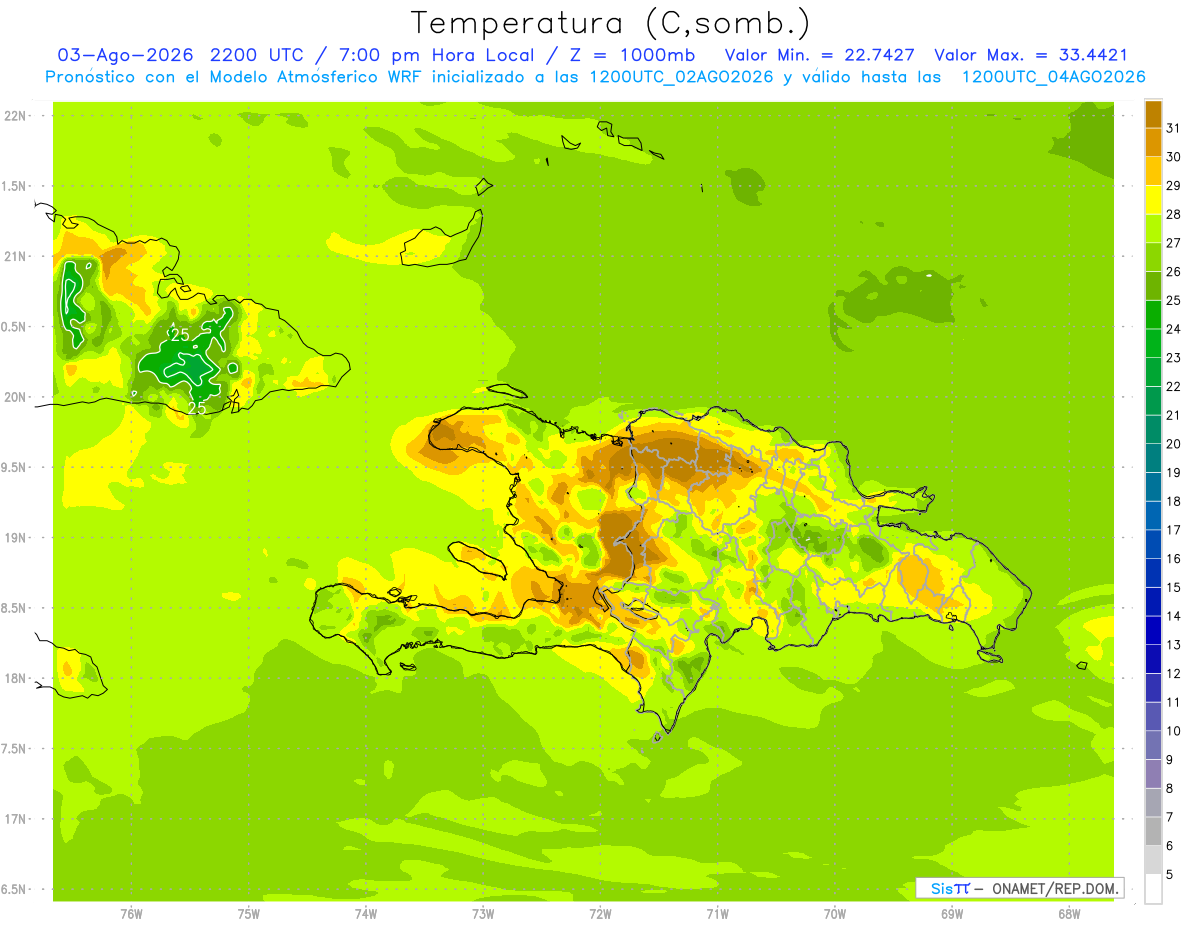This screenshot has width=1200, height=927.
Task: Click latitude label "18N"
Action: point(15,679)
